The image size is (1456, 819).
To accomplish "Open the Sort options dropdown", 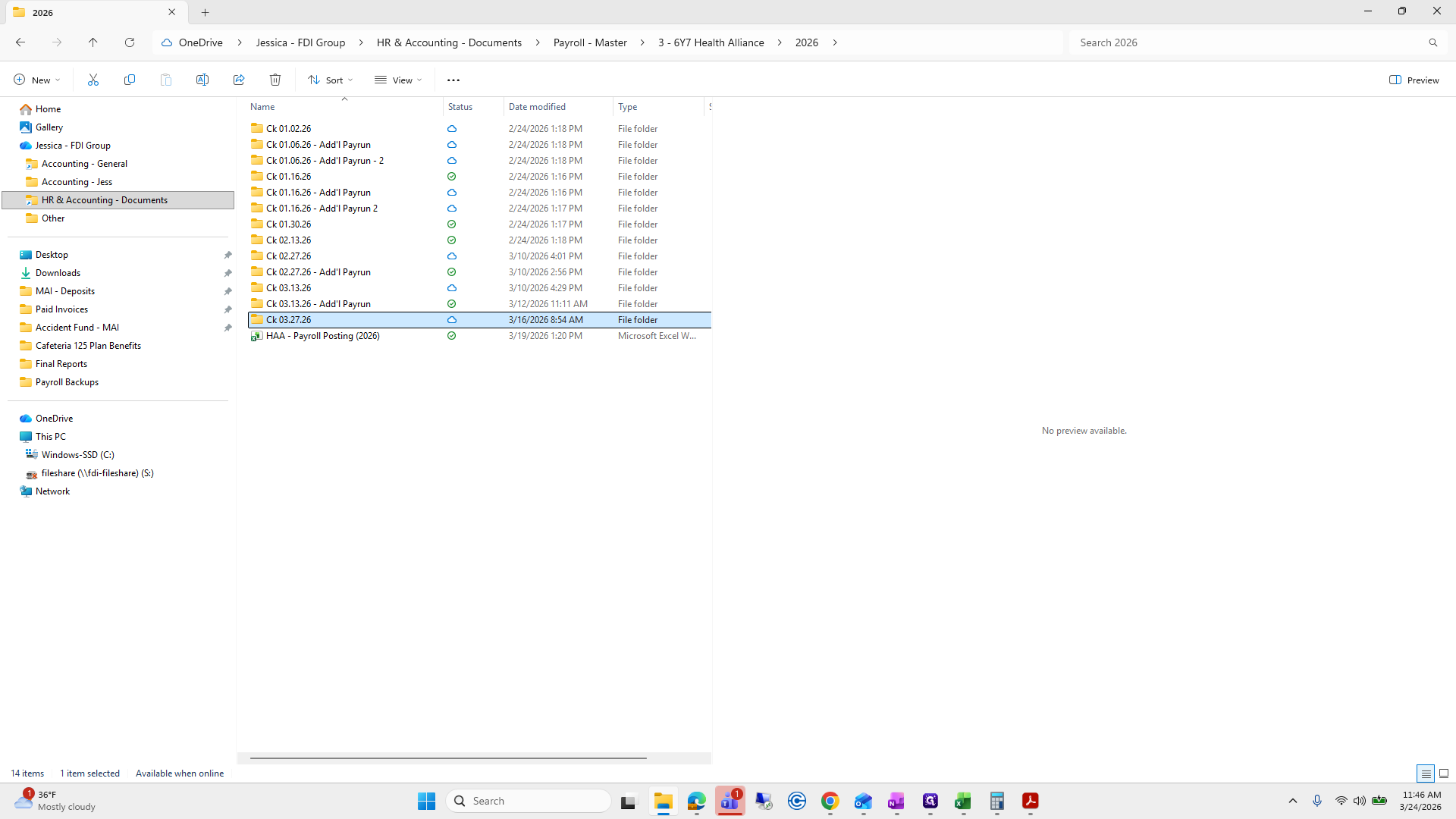I will 330,80.
